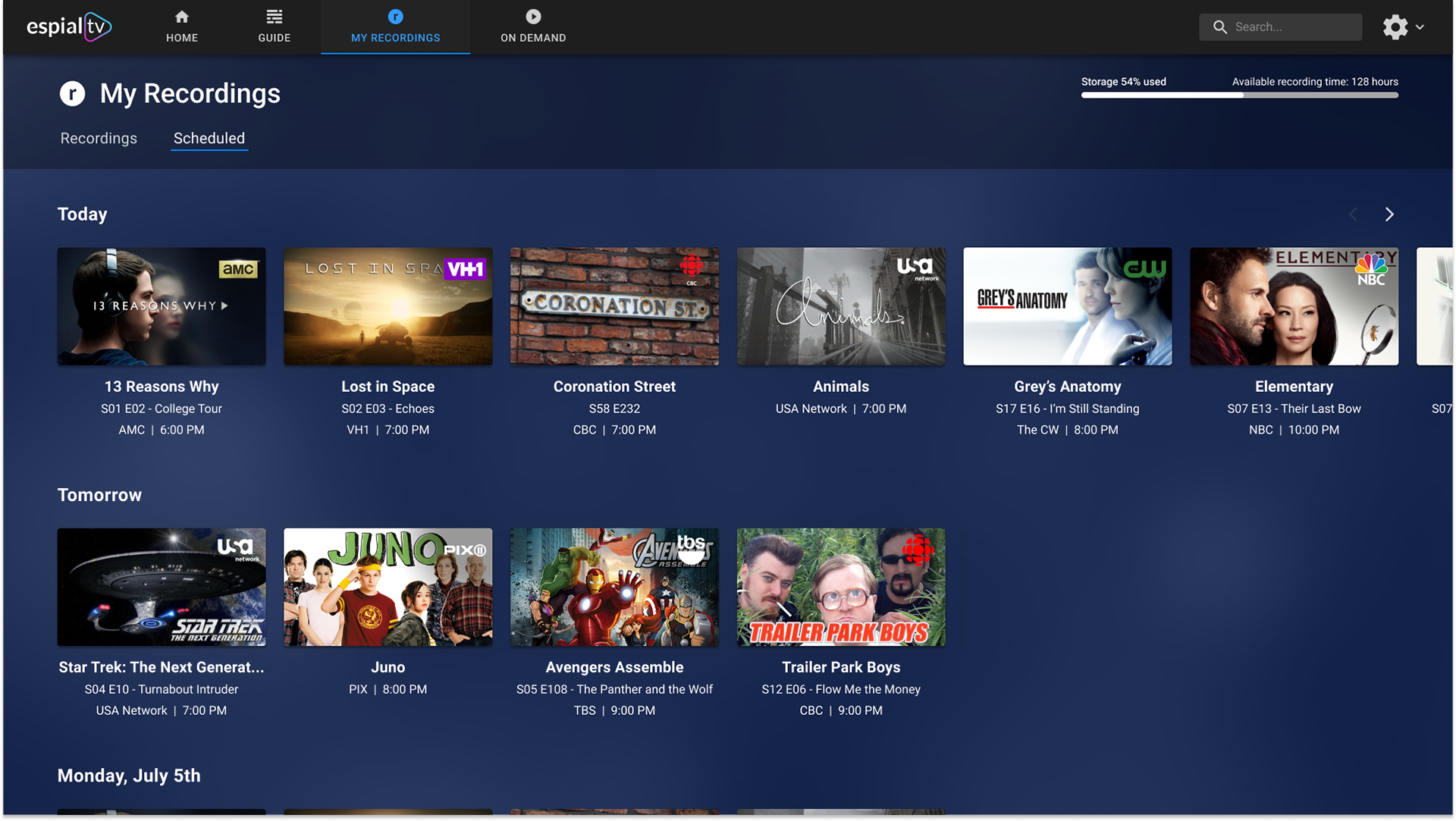Click 'Star Trek: The Next Generat...' title
Viewport: 1456px width, 821px height.
point(162,667)
